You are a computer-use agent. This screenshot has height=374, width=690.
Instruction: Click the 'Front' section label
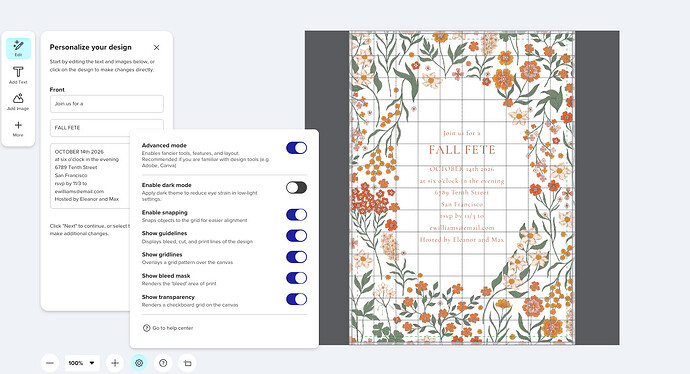click(57, 90)
